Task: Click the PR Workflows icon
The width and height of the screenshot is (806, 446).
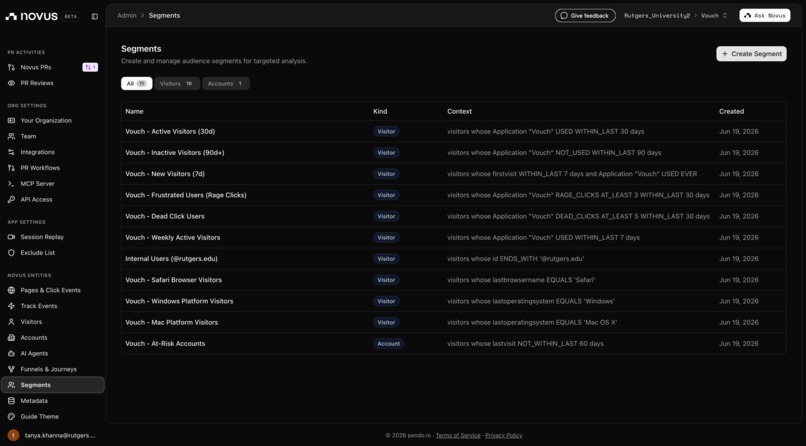Action: click(11, 168)
